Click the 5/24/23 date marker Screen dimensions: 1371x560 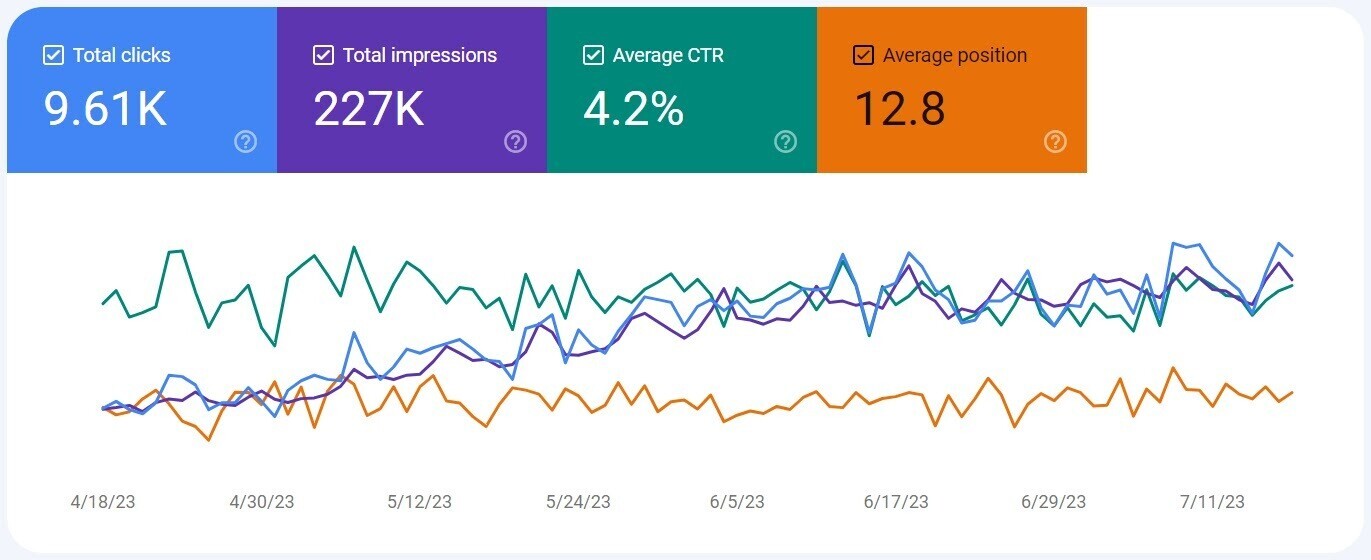tap(579, 502)
